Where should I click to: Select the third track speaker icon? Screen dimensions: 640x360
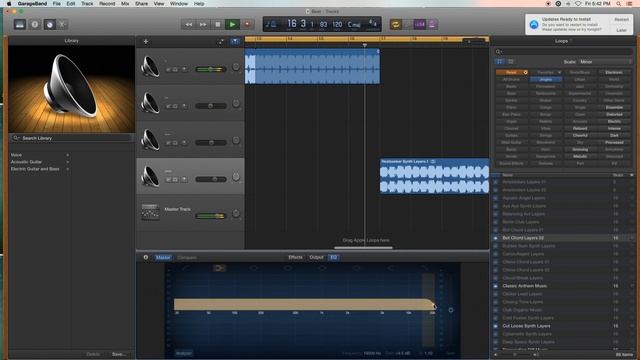pos(150,140)
